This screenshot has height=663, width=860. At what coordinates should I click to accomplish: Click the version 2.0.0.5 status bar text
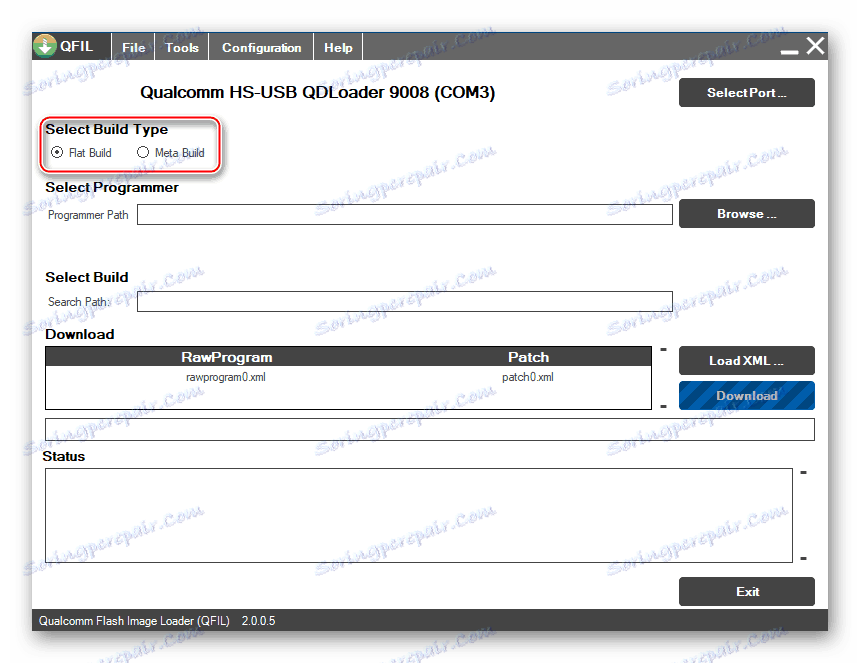click(258, 621)
